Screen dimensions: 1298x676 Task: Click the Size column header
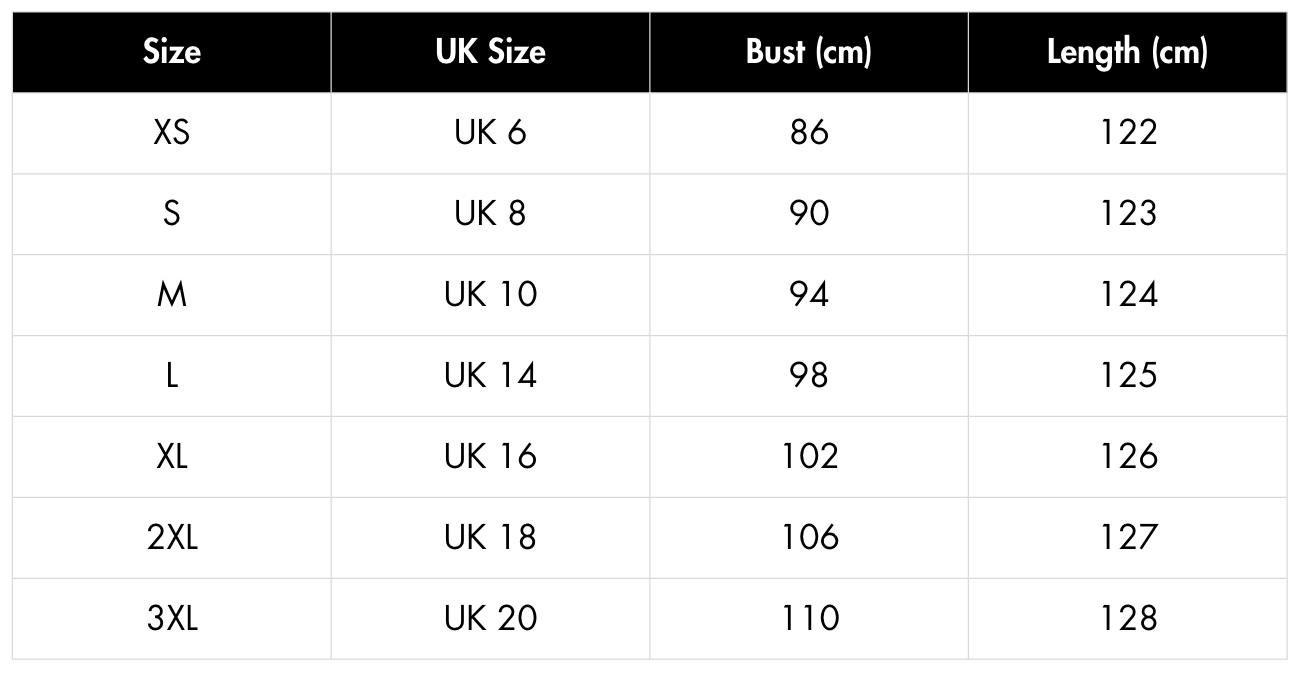click(x=172, y=52)
